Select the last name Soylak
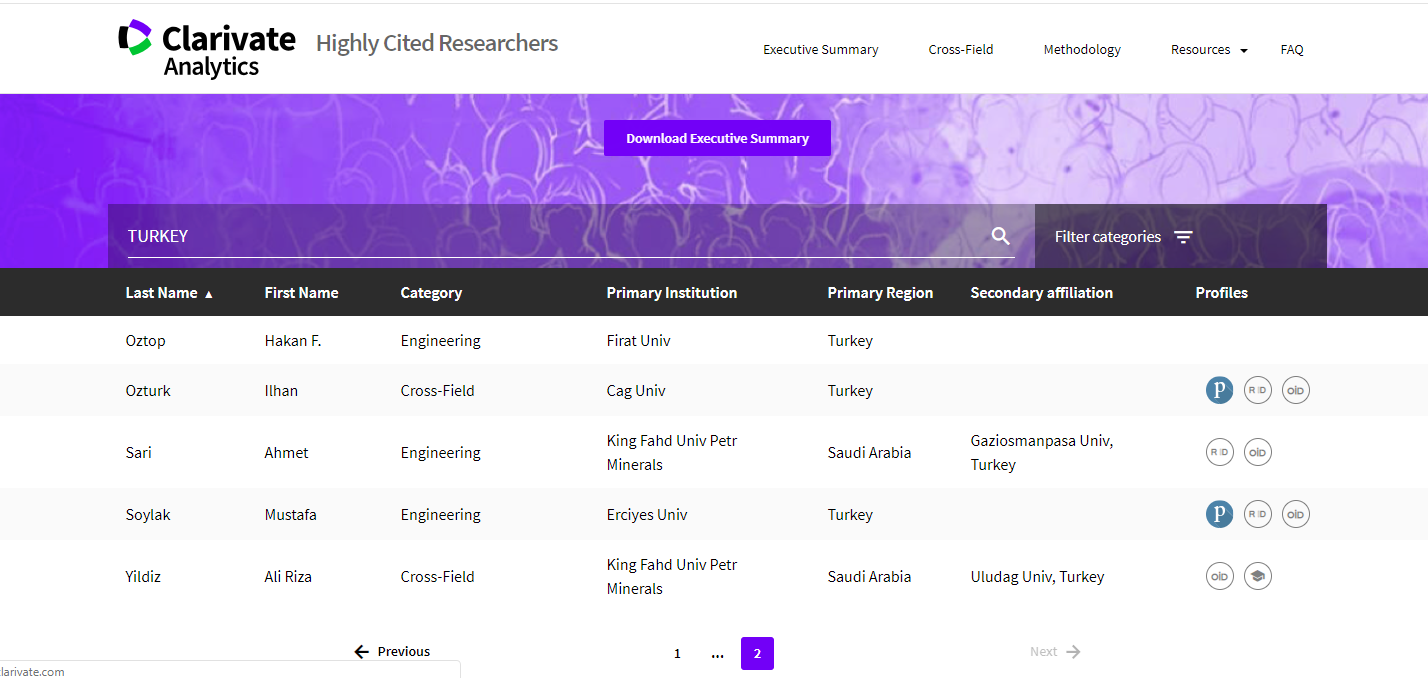 click(148, 514)
